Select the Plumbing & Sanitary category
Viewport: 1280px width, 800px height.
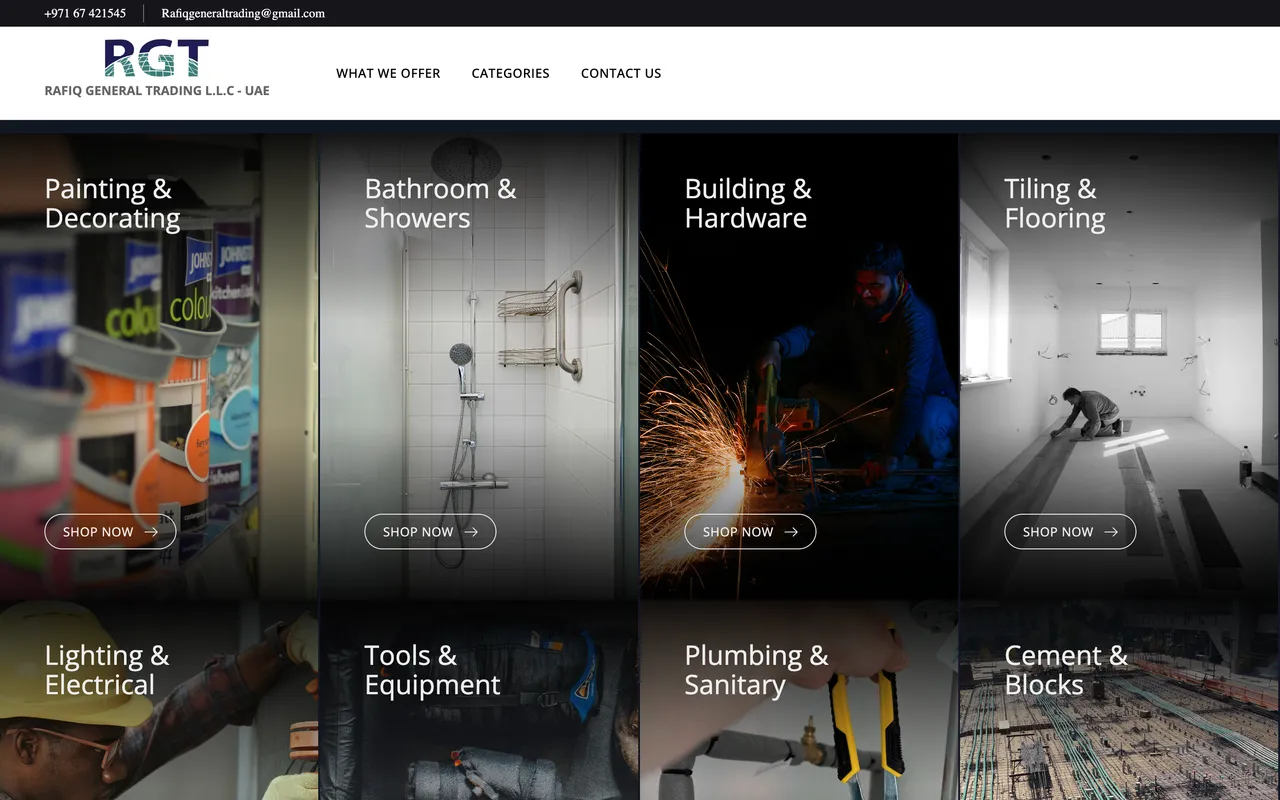coord(756,670)
